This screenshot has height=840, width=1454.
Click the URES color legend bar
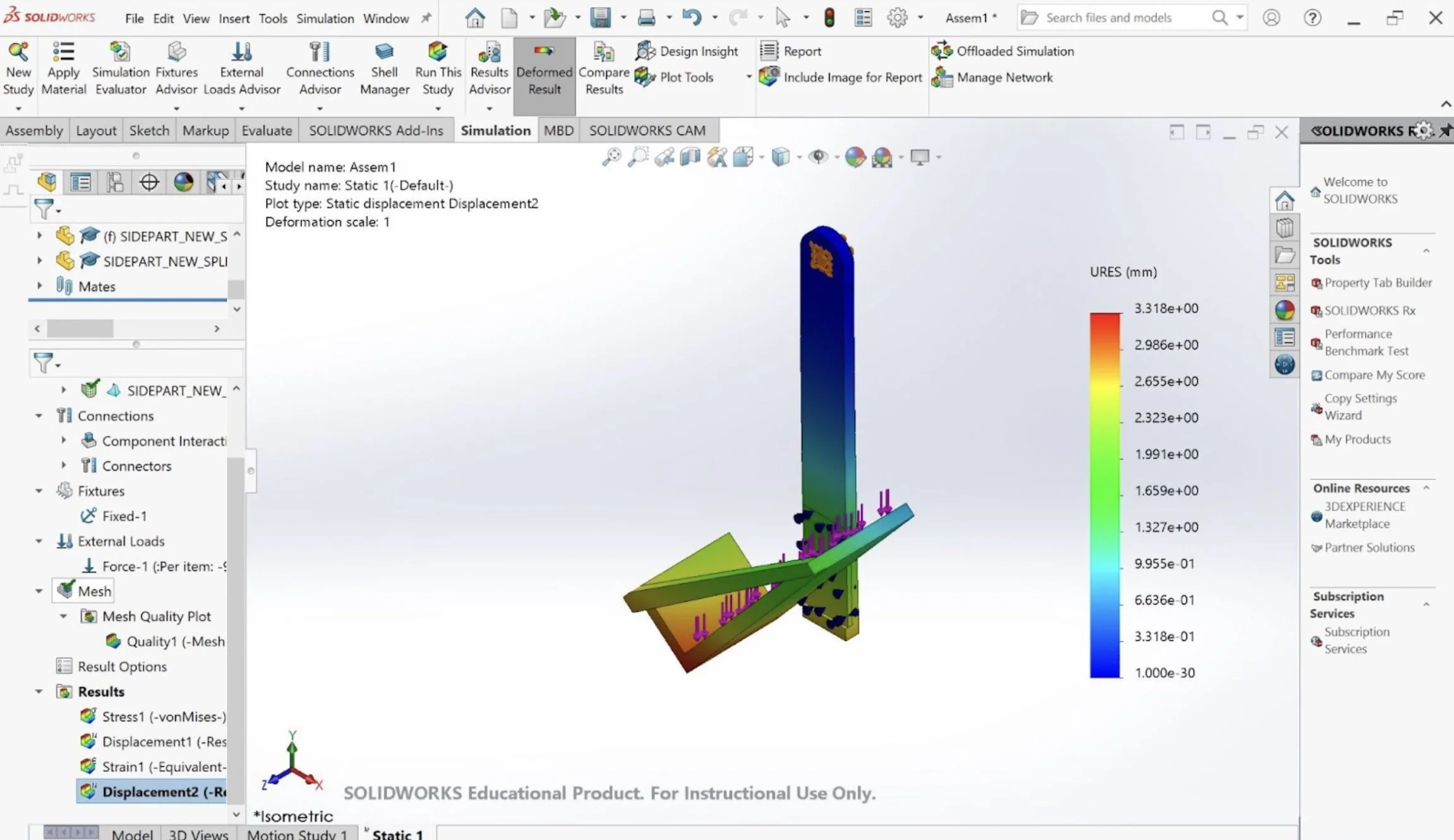tap(1104, 495)
